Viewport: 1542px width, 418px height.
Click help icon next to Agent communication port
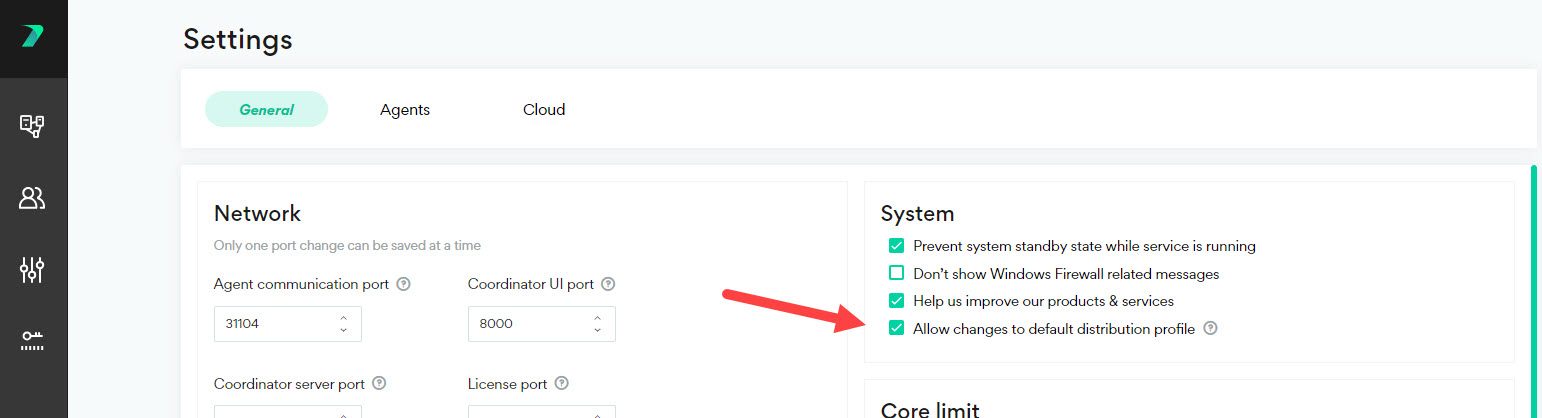tap(403, 284)
